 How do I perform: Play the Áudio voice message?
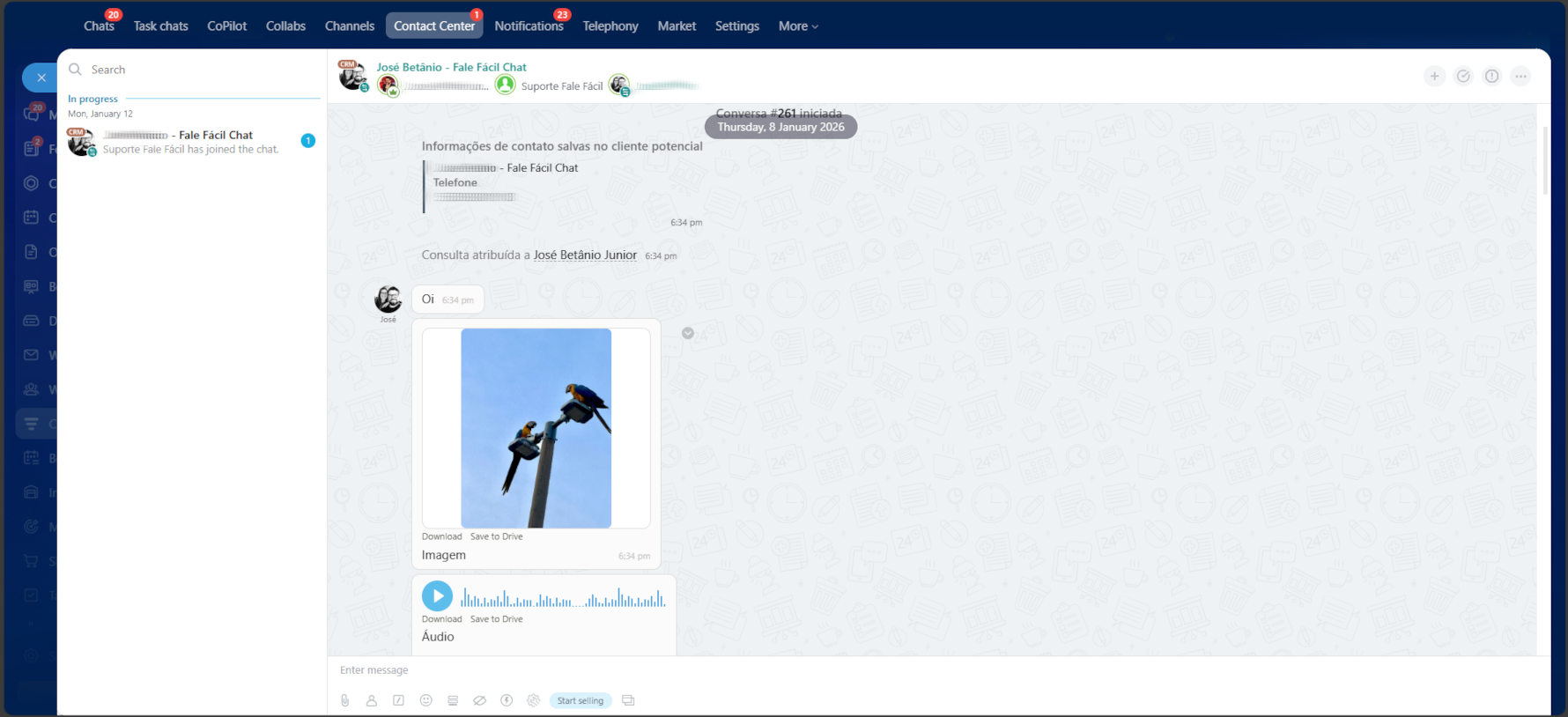tap(437, 596)
